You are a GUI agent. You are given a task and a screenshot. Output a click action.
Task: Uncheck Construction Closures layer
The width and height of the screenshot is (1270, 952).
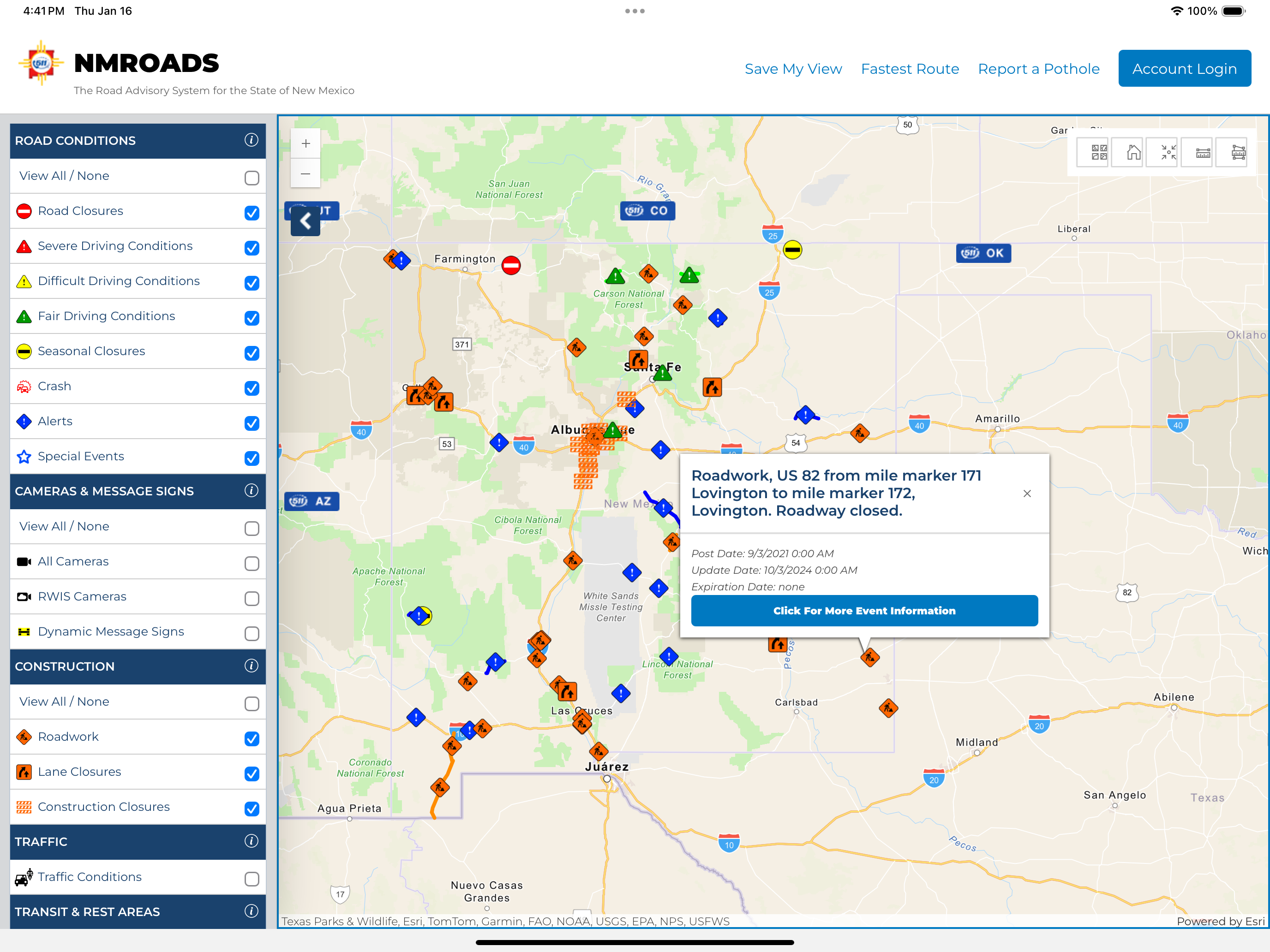click(252, 809)
